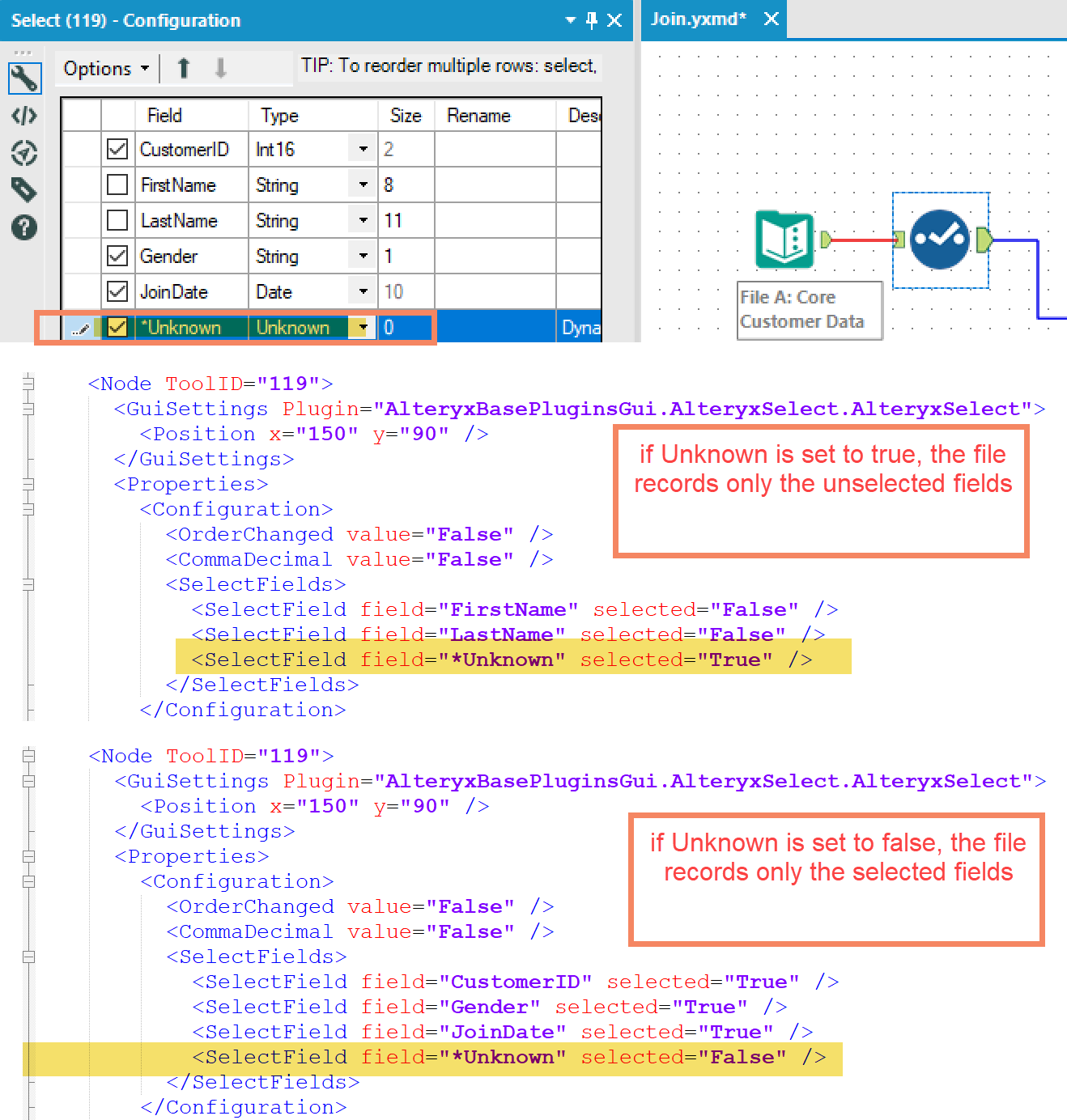The width and height of the screenshot is (1067, 1120).
Task: Click the move-field-up arrow
Action: pyautogui.click(x=183, y=67)
